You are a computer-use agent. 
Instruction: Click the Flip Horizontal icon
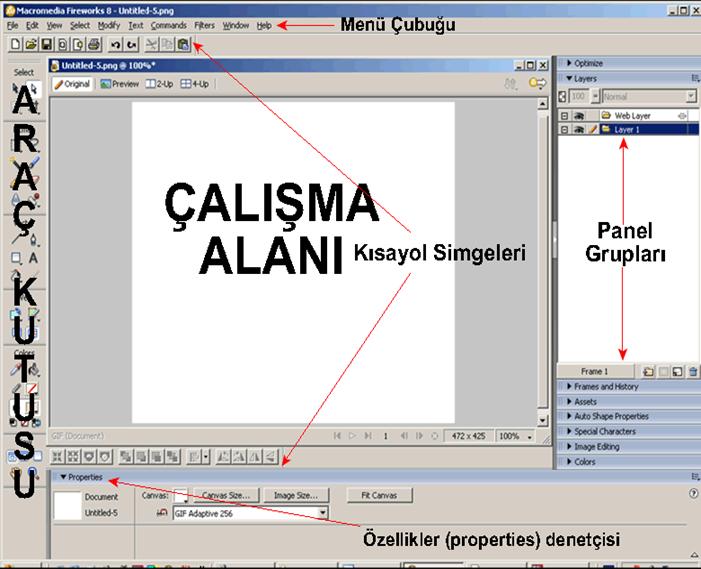[254, 456]
